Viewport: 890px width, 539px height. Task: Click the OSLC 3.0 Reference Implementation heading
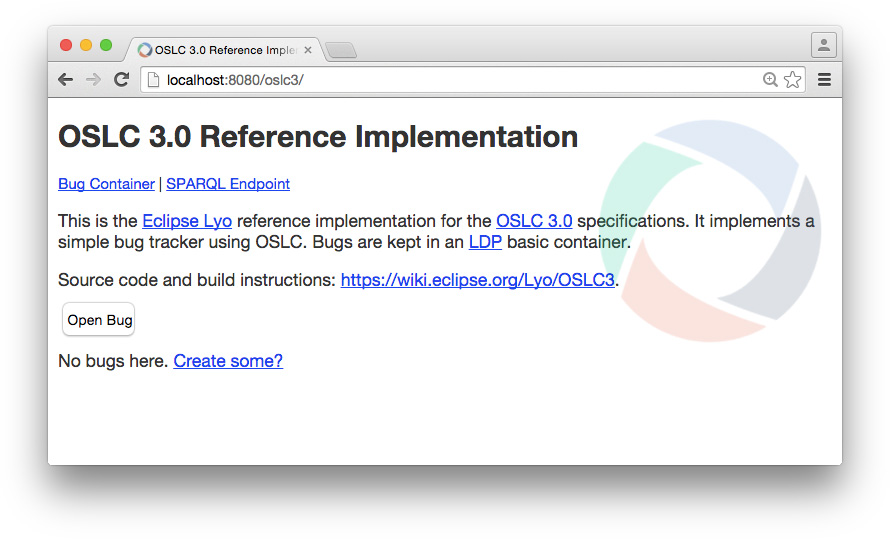(x=318, y=137)
